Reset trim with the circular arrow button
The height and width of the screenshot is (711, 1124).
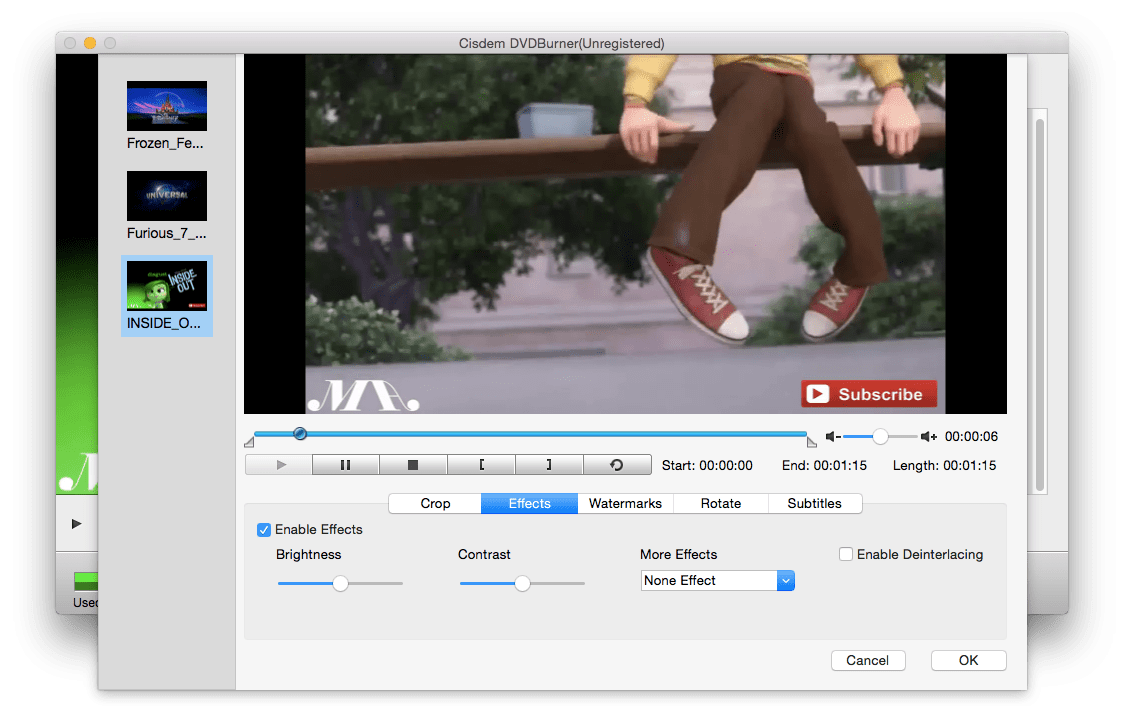pyautogui.click(x=617, y=465)
